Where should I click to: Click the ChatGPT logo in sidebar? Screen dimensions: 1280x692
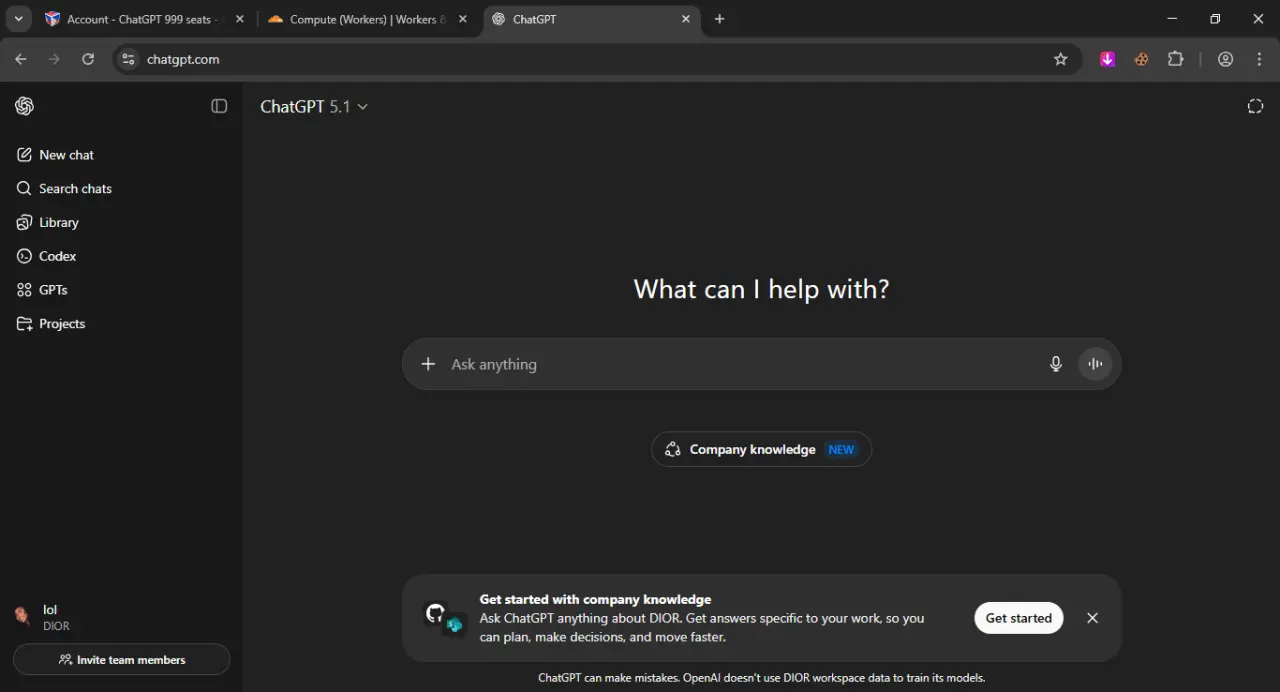point(25,106)
